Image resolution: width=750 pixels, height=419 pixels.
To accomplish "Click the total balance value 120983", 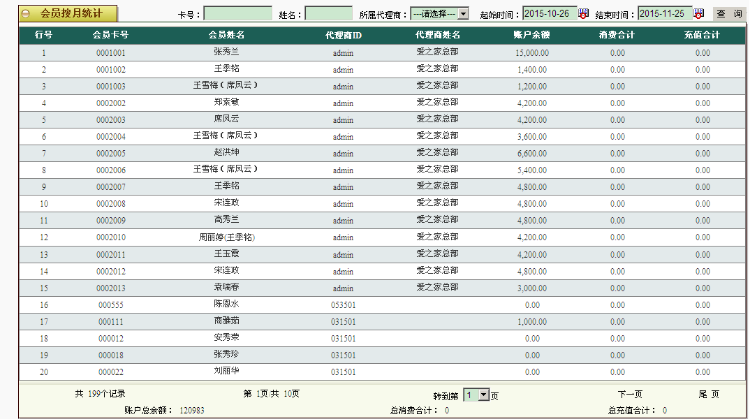I will [192, 410].
